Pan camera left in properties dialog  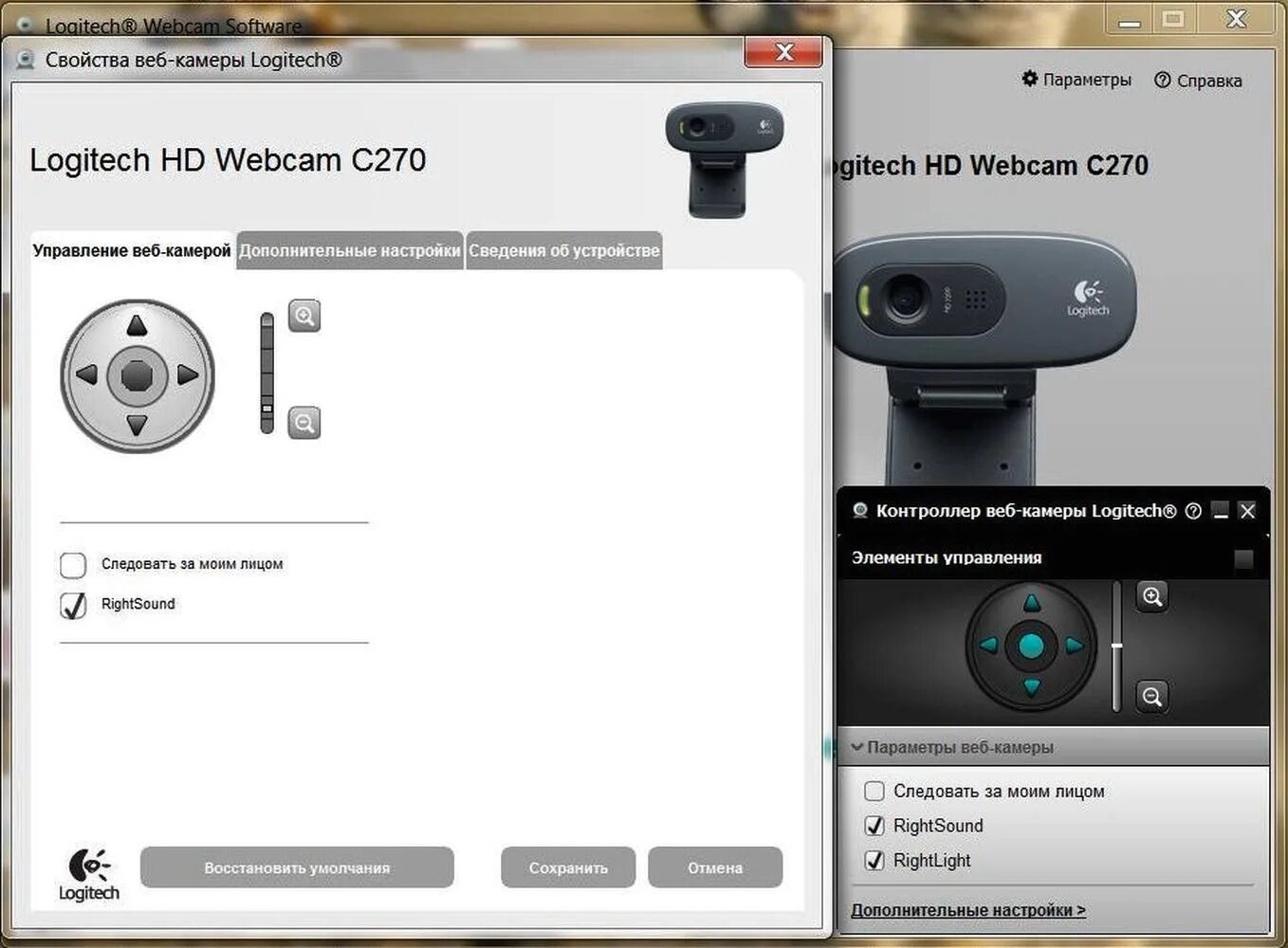tap(86, 375)
